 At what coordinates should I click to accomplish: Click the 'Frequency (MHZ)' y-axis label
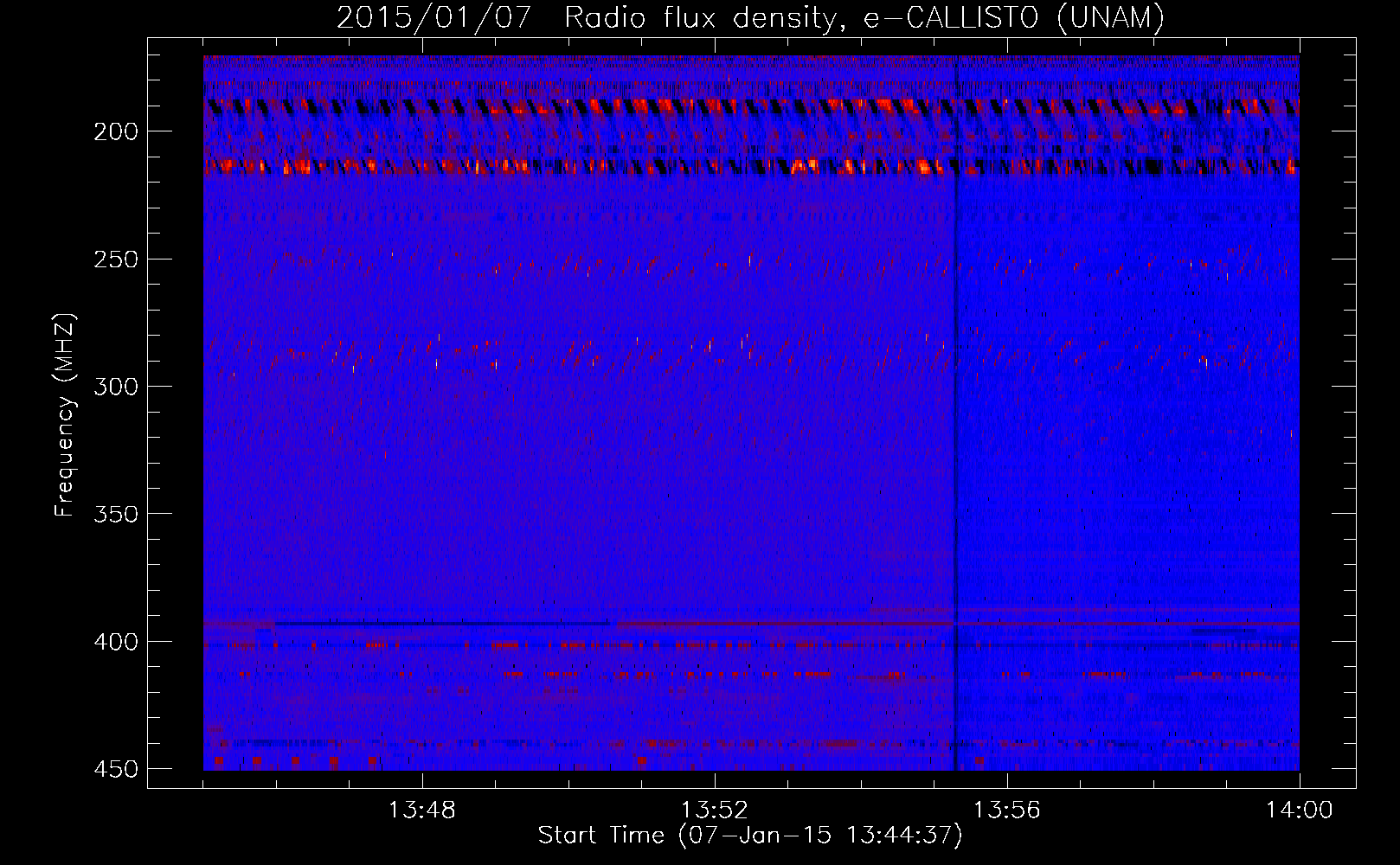(65, 414)
